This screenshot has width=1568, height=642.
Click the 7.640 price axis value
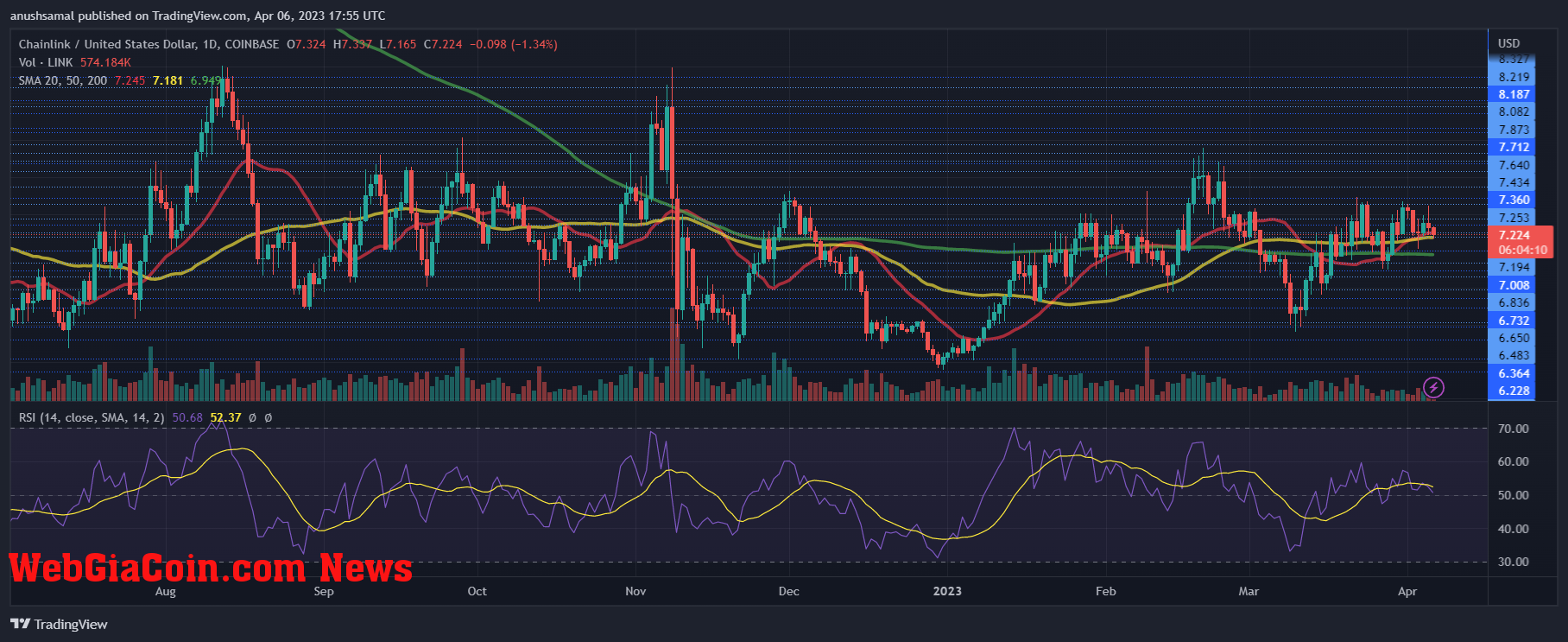1514,165
